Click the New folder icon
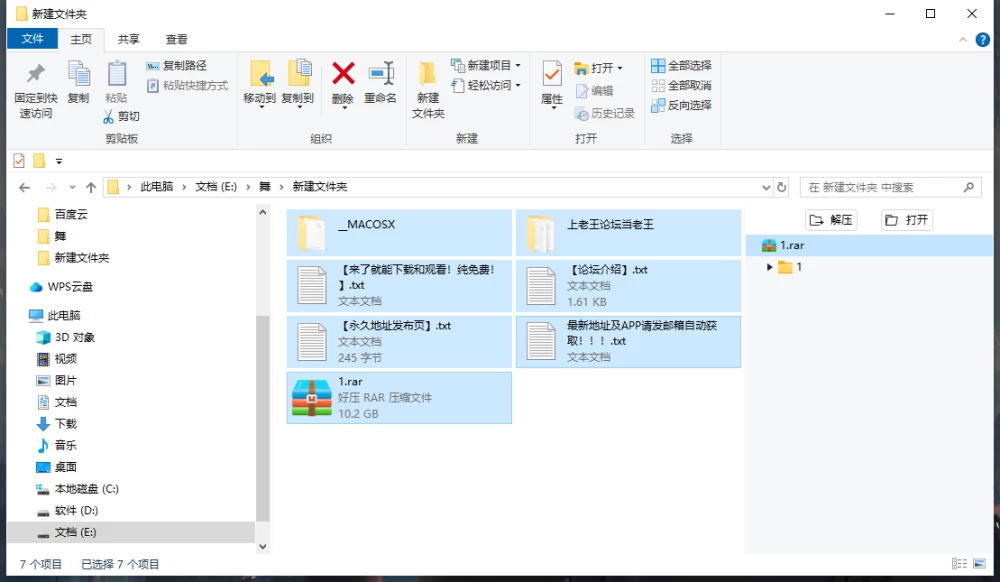This screenshot has width=1000, height=582. [x=427, y=74]
